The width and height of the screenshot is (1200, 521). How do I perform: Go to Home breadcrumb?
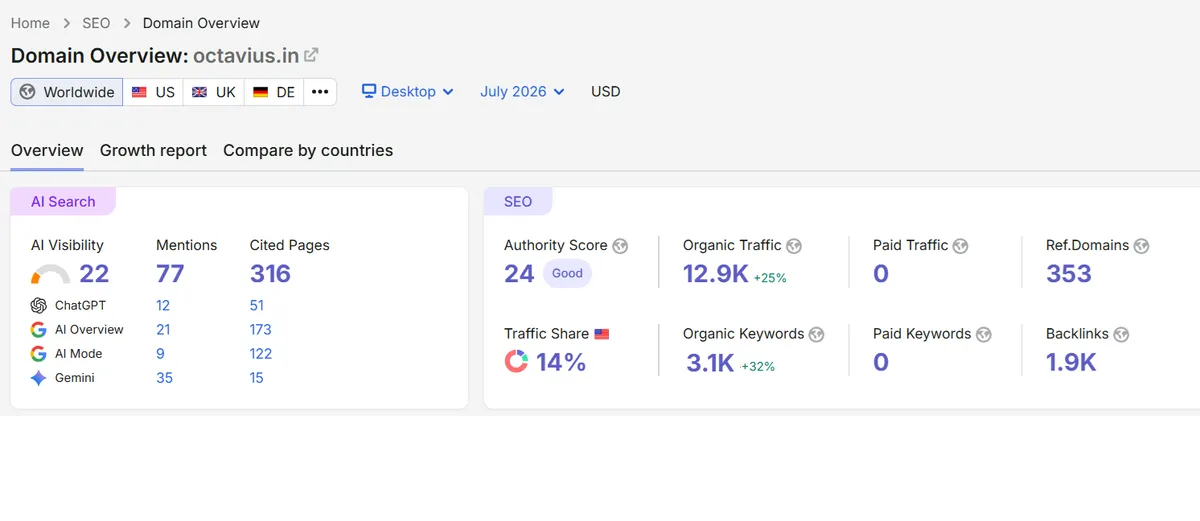tap(30, 23)
